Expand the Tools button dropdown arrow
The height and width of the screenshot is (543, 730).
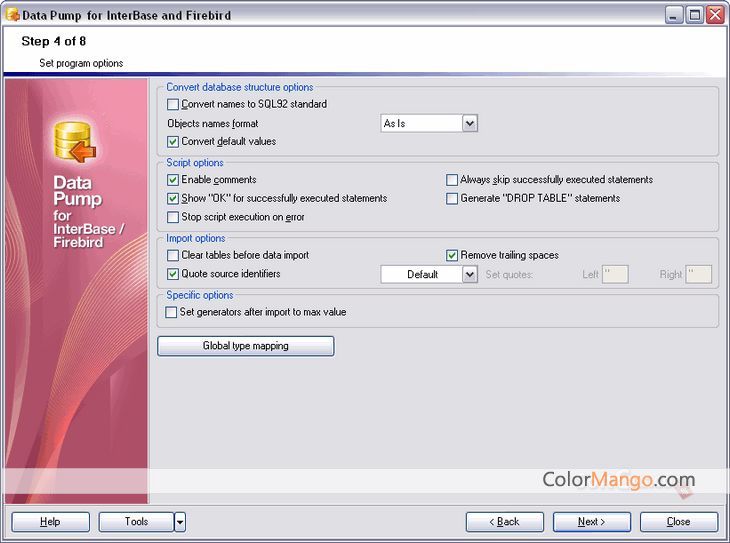coord(180,522)
